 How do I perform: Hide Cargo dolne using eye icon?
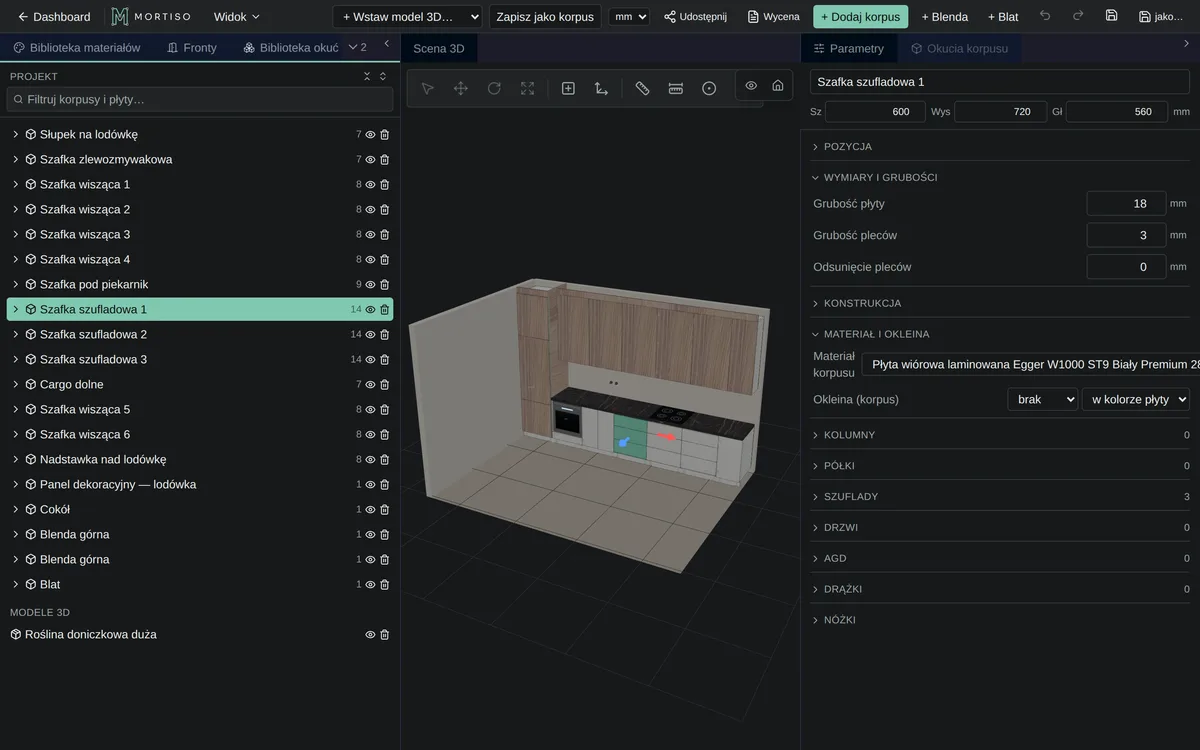(x=370, y=384)
